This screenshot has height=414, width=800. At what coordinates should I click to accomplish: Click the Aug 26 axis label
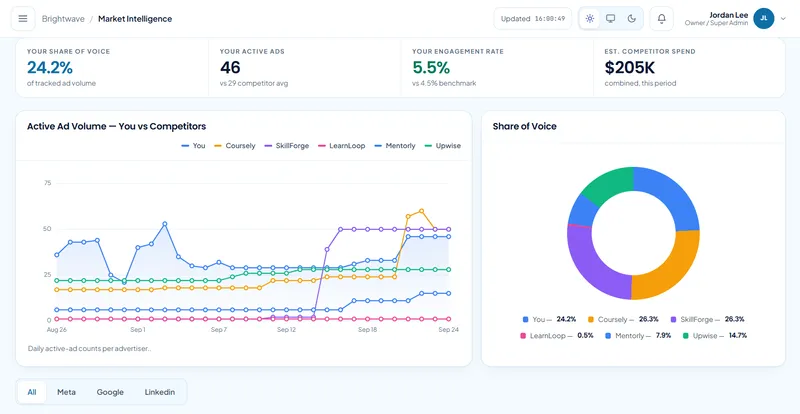tap(57, 330)
